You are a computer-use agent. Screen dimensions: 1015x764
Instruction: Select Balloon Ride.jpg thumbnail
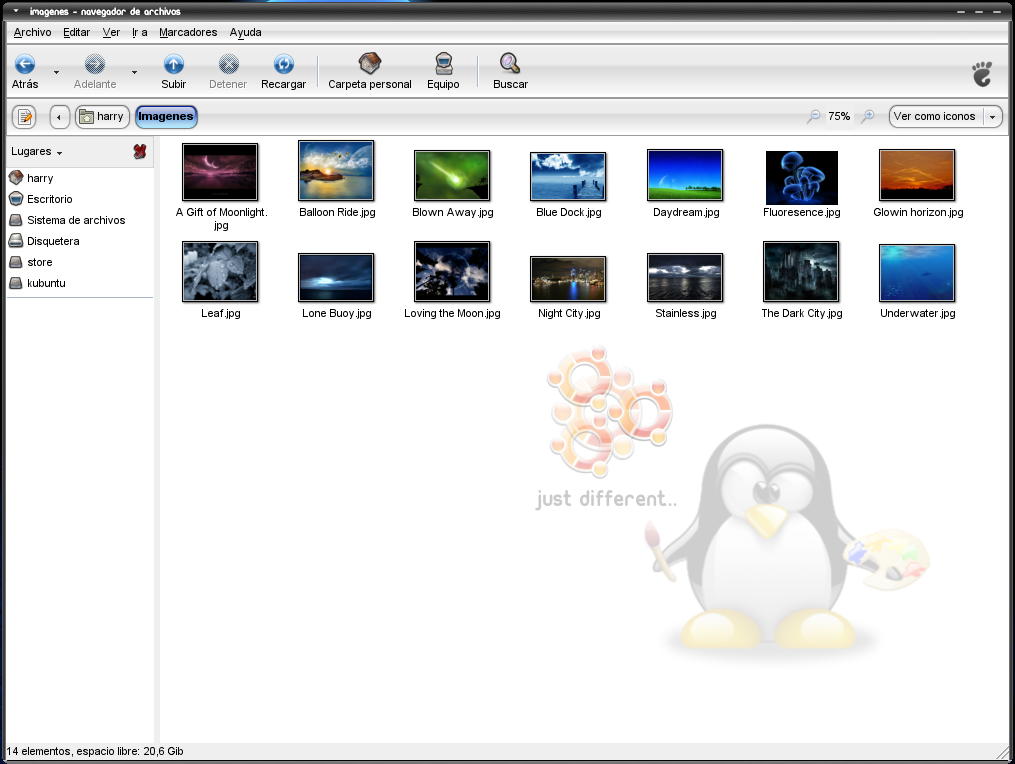tap(336, 170)
